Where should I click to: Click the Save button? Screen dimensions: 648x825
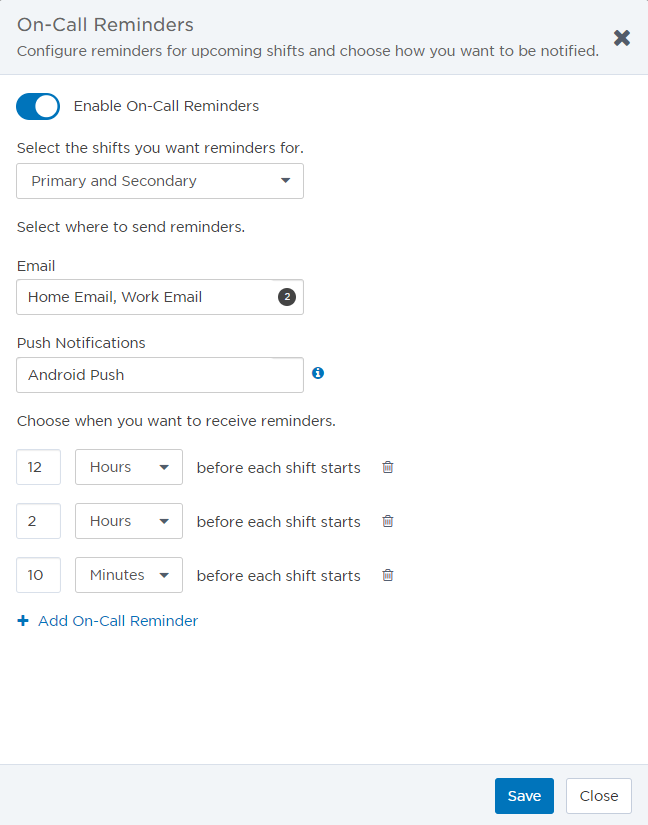(x=524, y=796)
